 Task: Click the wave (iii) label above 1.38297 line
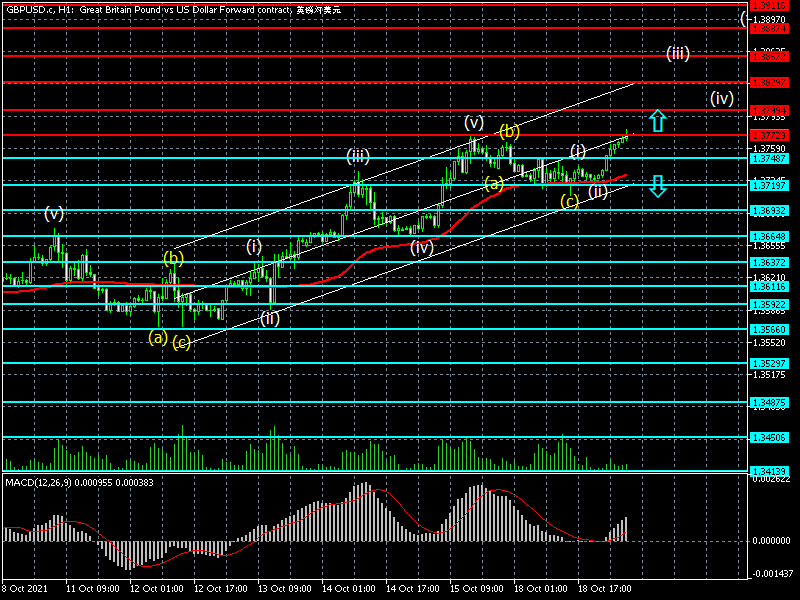click(x=678, y=53)
